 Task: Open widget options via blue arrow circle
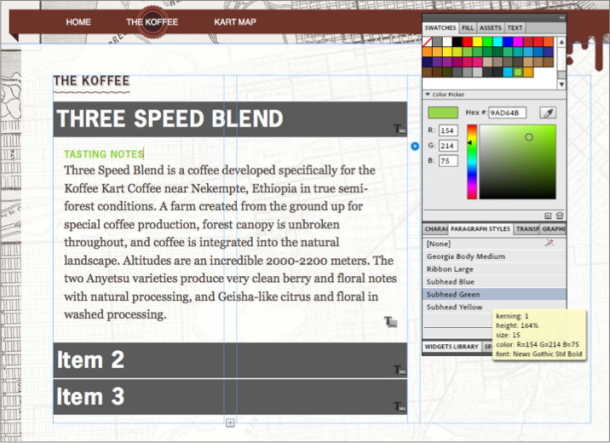pos(415,146)
